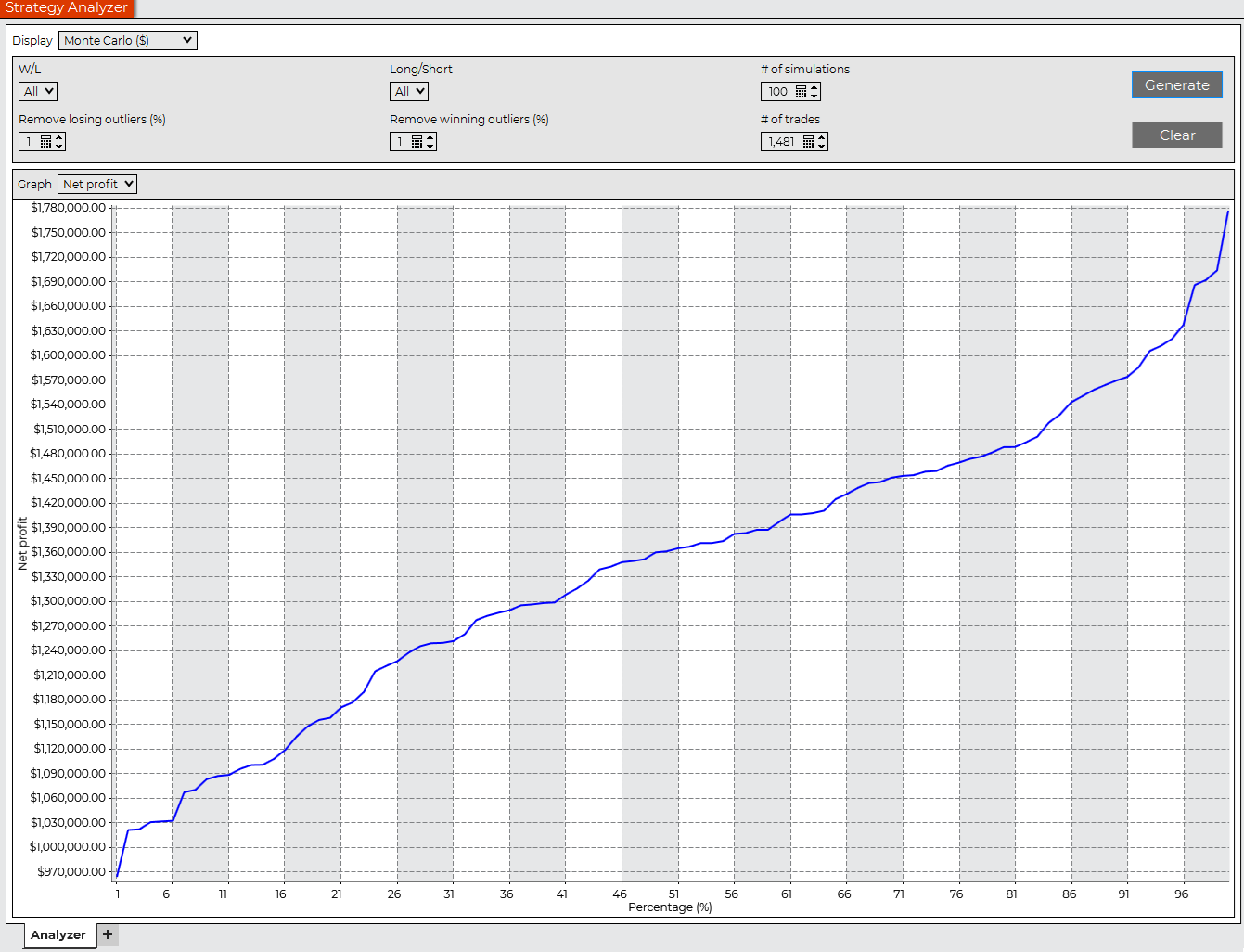This screenshot has height=952, width=1244.
Task: Select the Strategy Analyzer title tab
Action: (67, 7)
